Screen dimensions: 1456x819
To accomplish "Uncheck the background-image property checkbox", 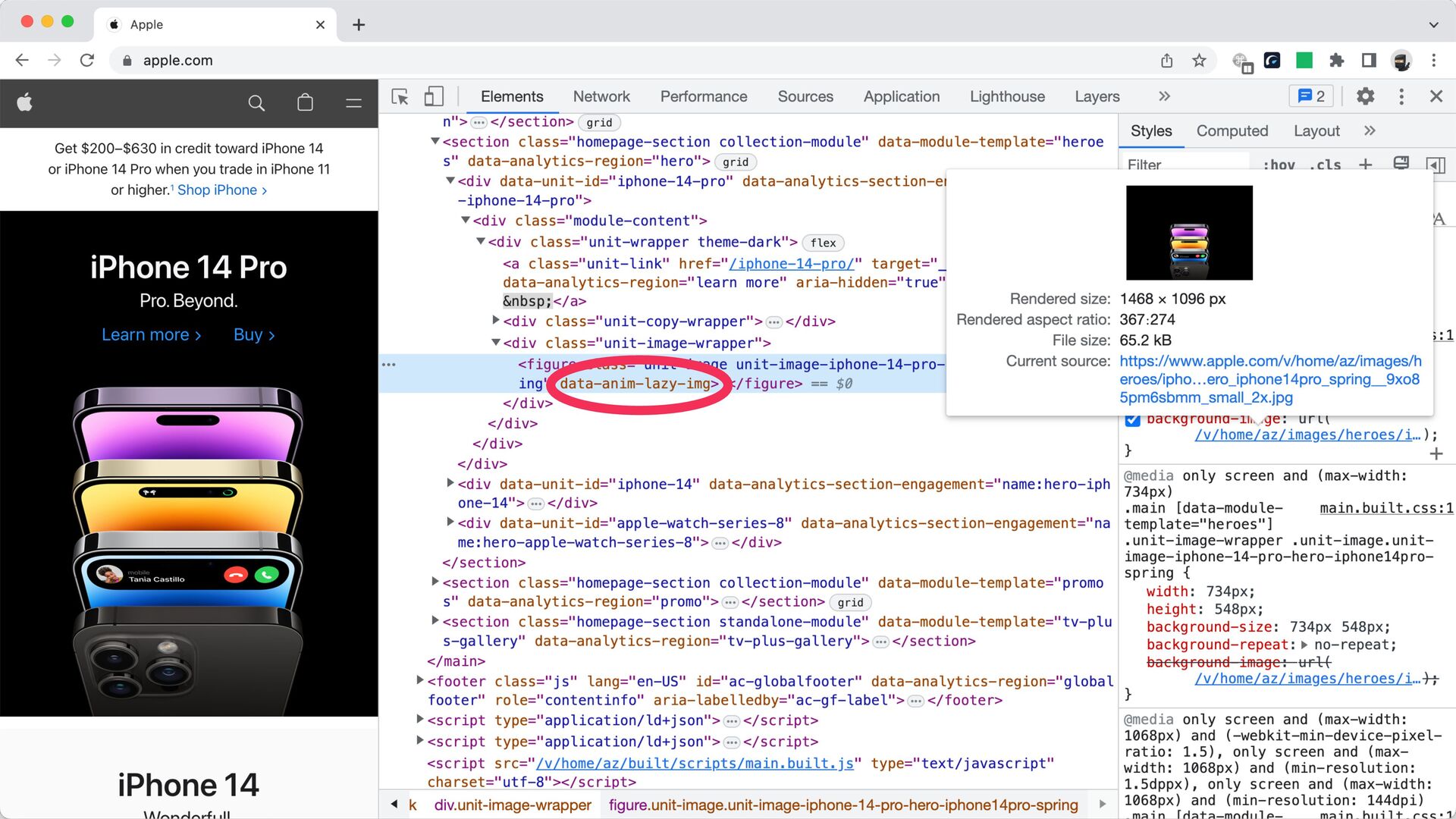I will point(1133,419).
